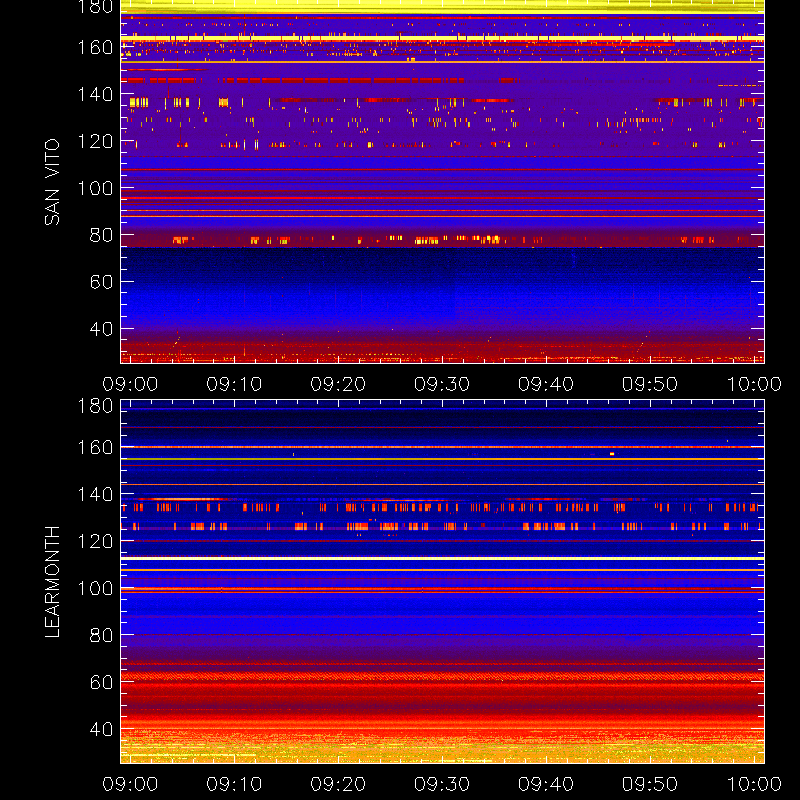Select the 80 tick label on Learmonth axis

pos(101,635)
